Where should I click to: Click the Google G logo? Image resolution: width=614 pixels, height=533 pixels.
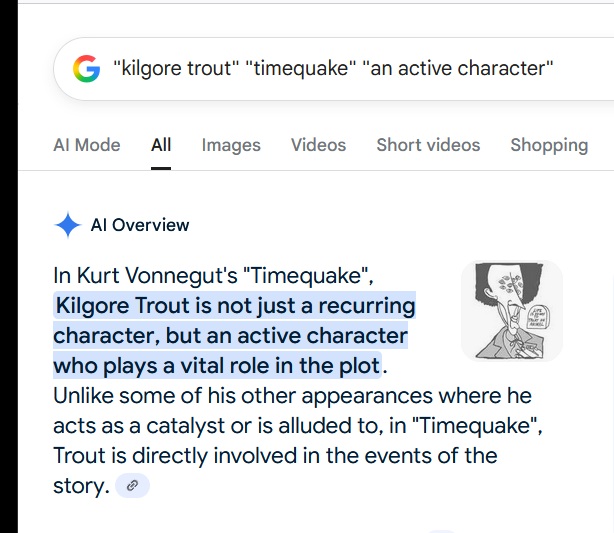tap(87, 69)
